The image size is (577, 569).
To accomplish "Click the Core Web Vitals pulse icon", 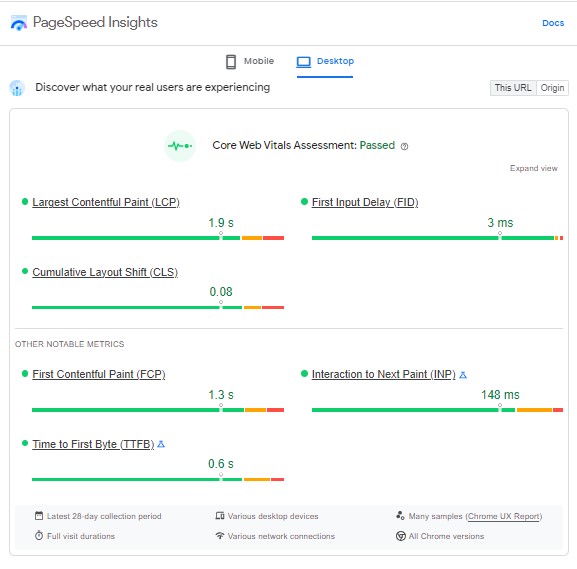I will [180, 146].
